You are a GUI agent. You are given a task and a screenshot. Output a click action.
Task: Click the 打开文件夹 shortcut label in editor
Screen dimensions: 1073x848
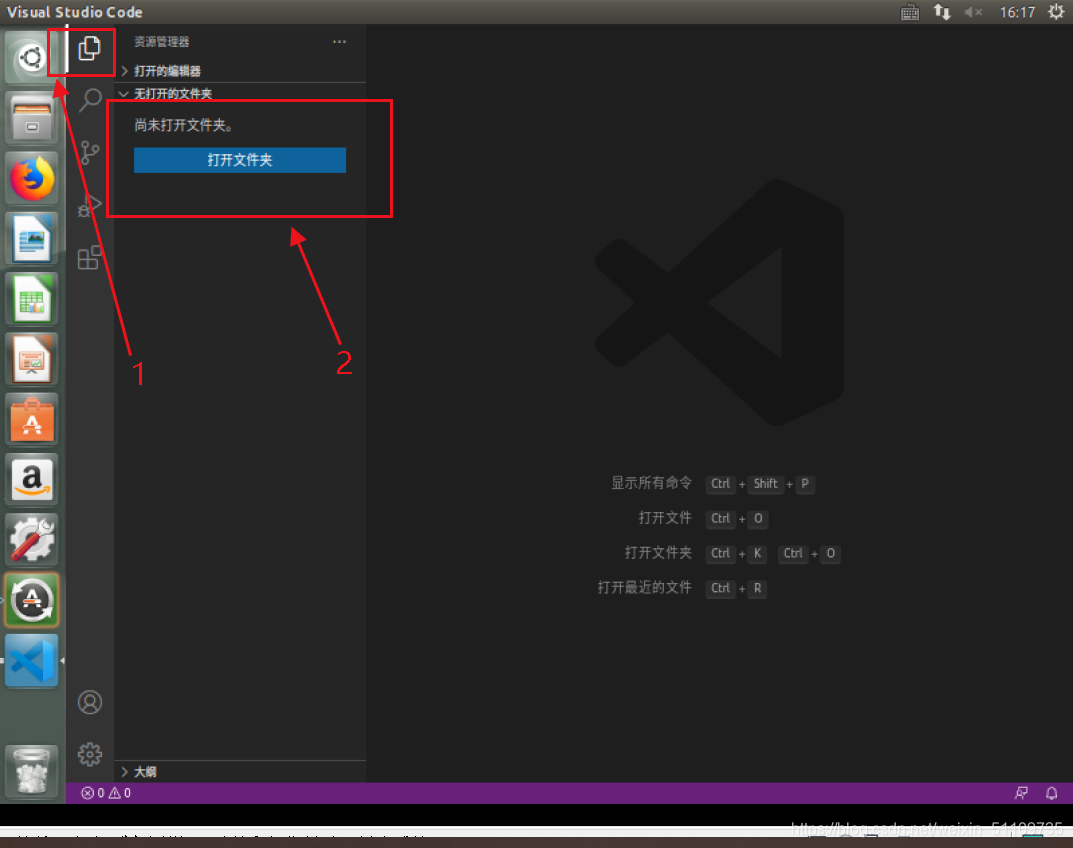[x=658, y=553]
